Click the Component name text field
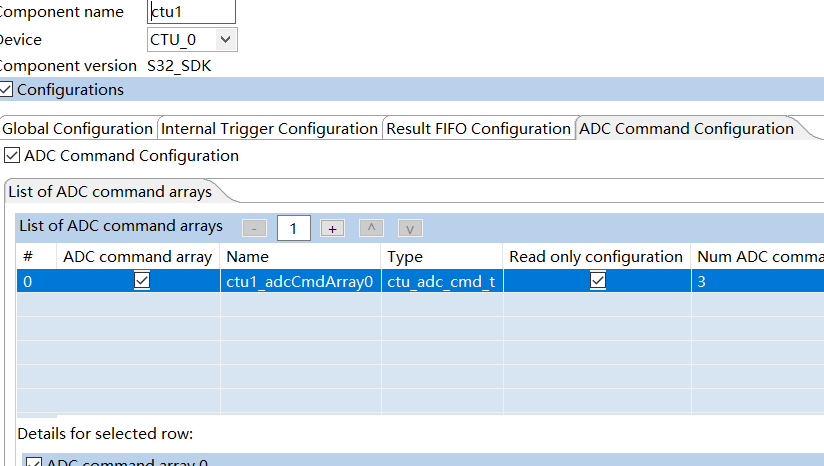The width and height of the screenshot is (824, 466). tap(192, 12)
